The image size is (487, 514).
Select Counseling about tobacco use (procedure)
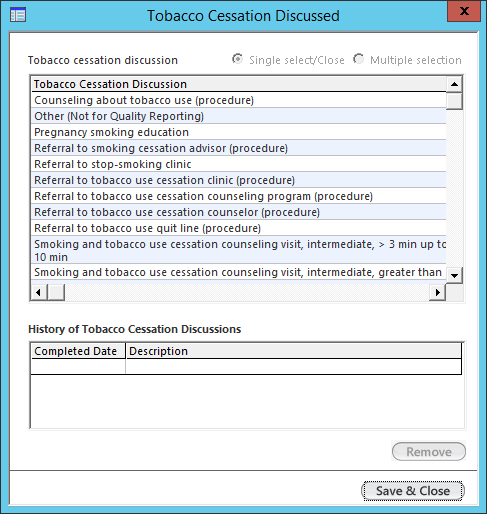pos(239,100)
